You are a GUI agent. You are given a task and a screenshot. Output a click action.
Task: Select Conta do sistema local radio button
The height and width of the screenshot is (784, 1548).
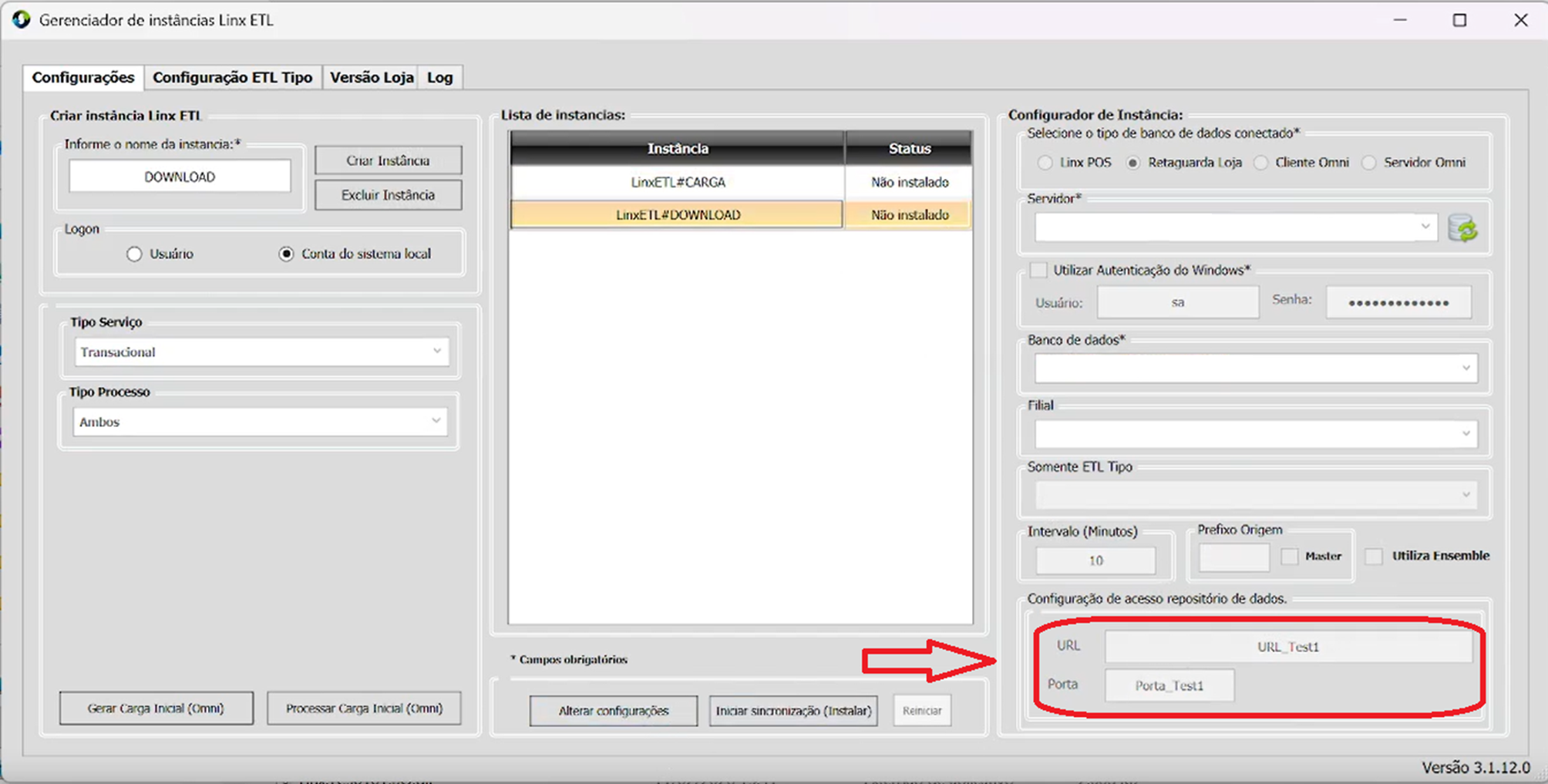(x=286, y=254)
